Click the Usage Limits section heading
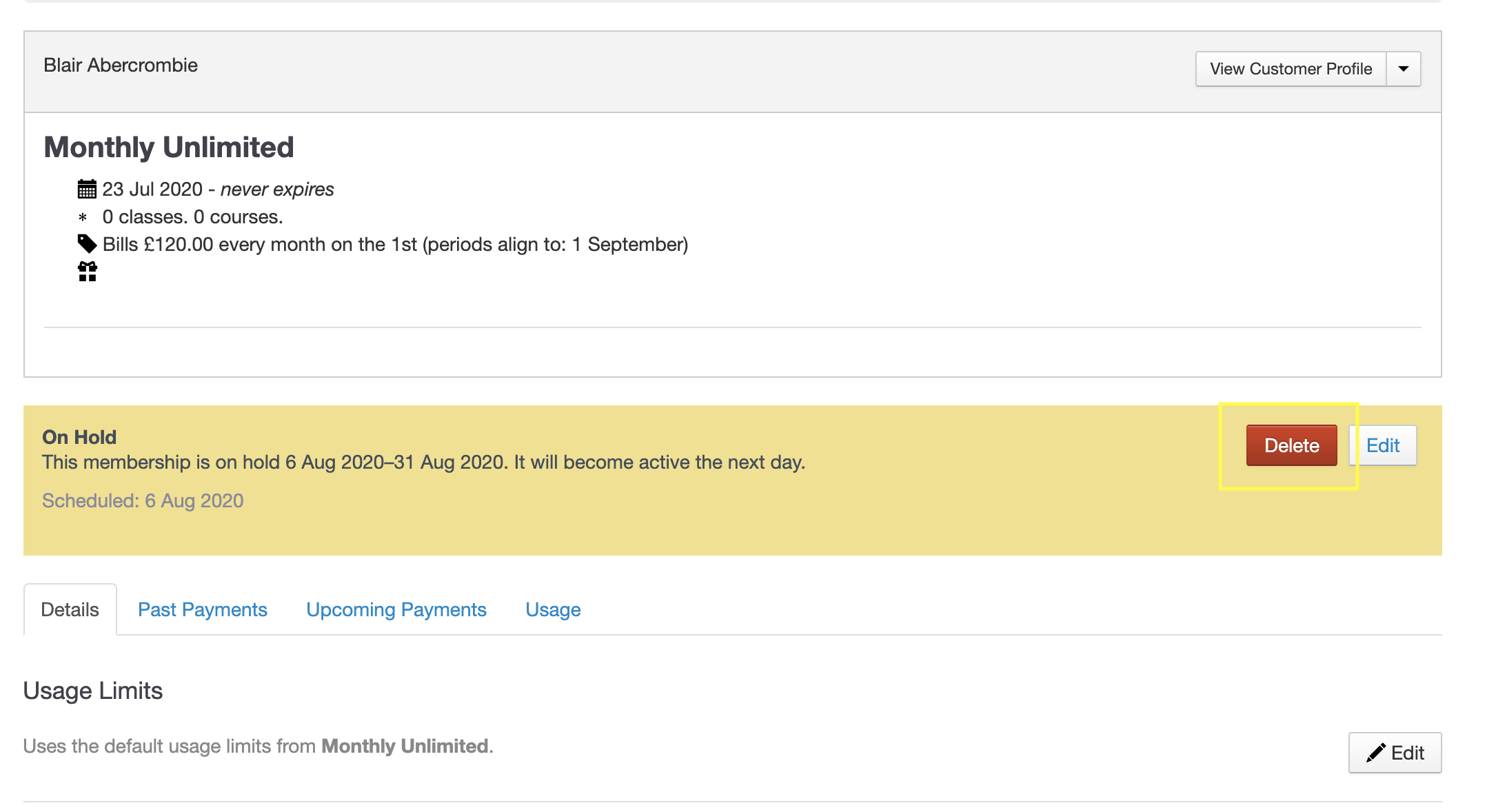 point(93,691)
